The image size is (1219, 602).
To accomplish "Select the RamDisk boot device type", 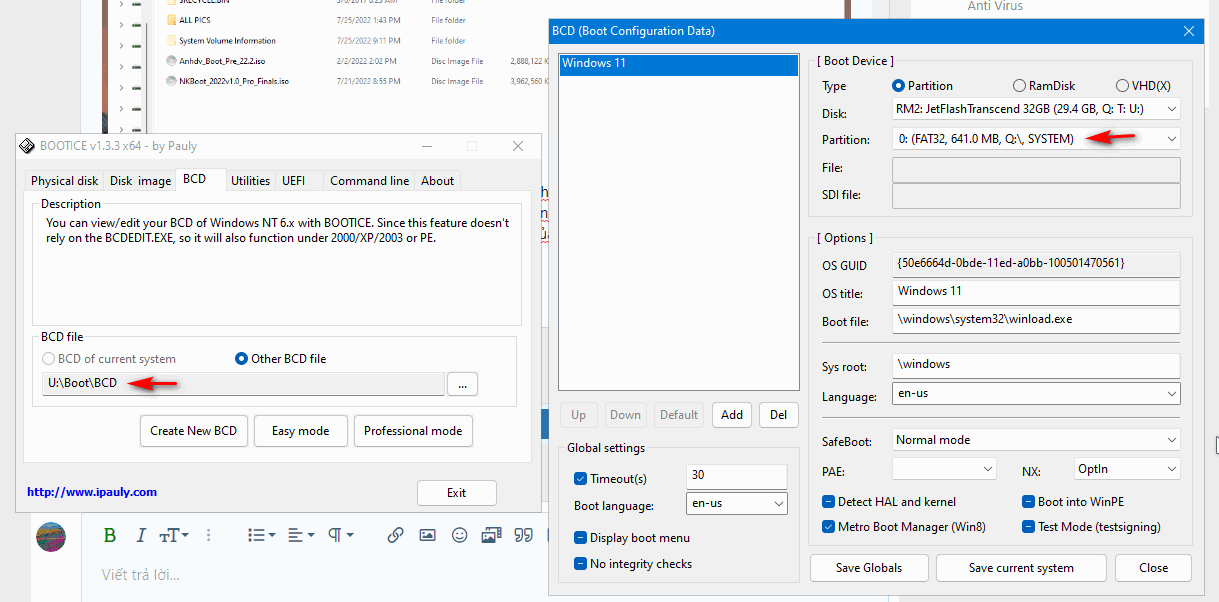I will click(1019, 86).
